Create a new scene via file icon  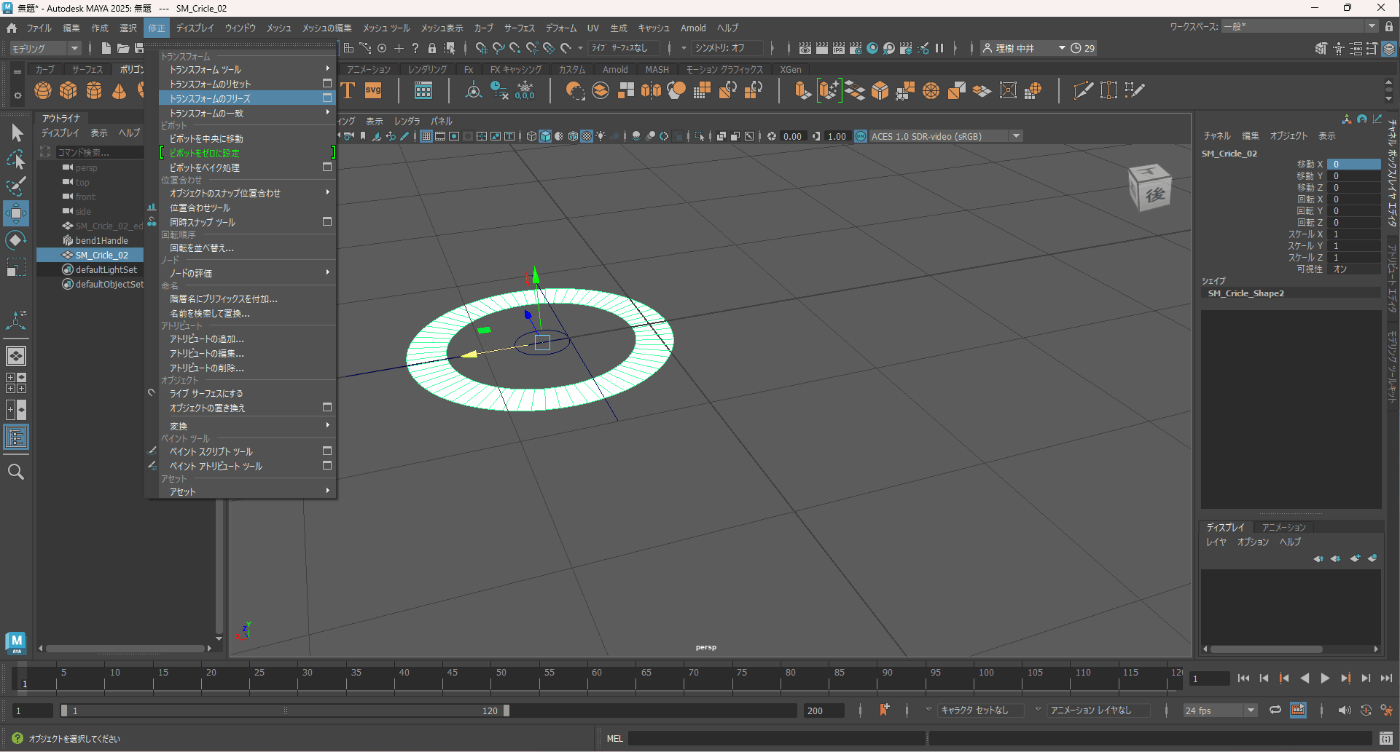pyautogui.click(x=105, y=48)
